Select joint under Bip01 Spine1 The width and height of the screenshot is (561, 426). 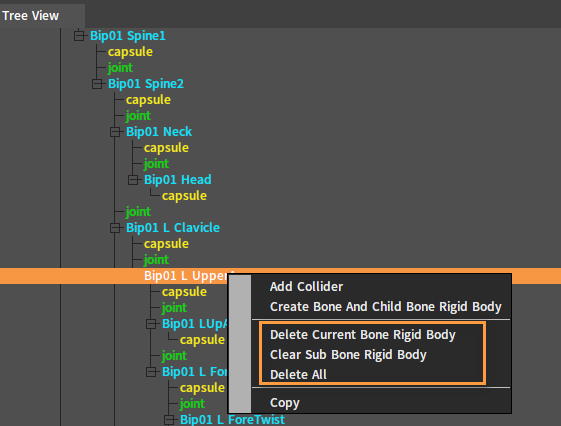click(x=120, y=68)
